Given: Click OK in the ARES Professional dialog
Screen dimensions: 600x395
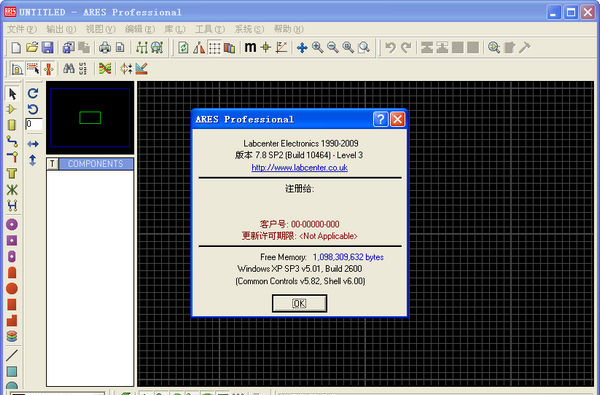Looking at the screenshot, I should tap(299, 303).
